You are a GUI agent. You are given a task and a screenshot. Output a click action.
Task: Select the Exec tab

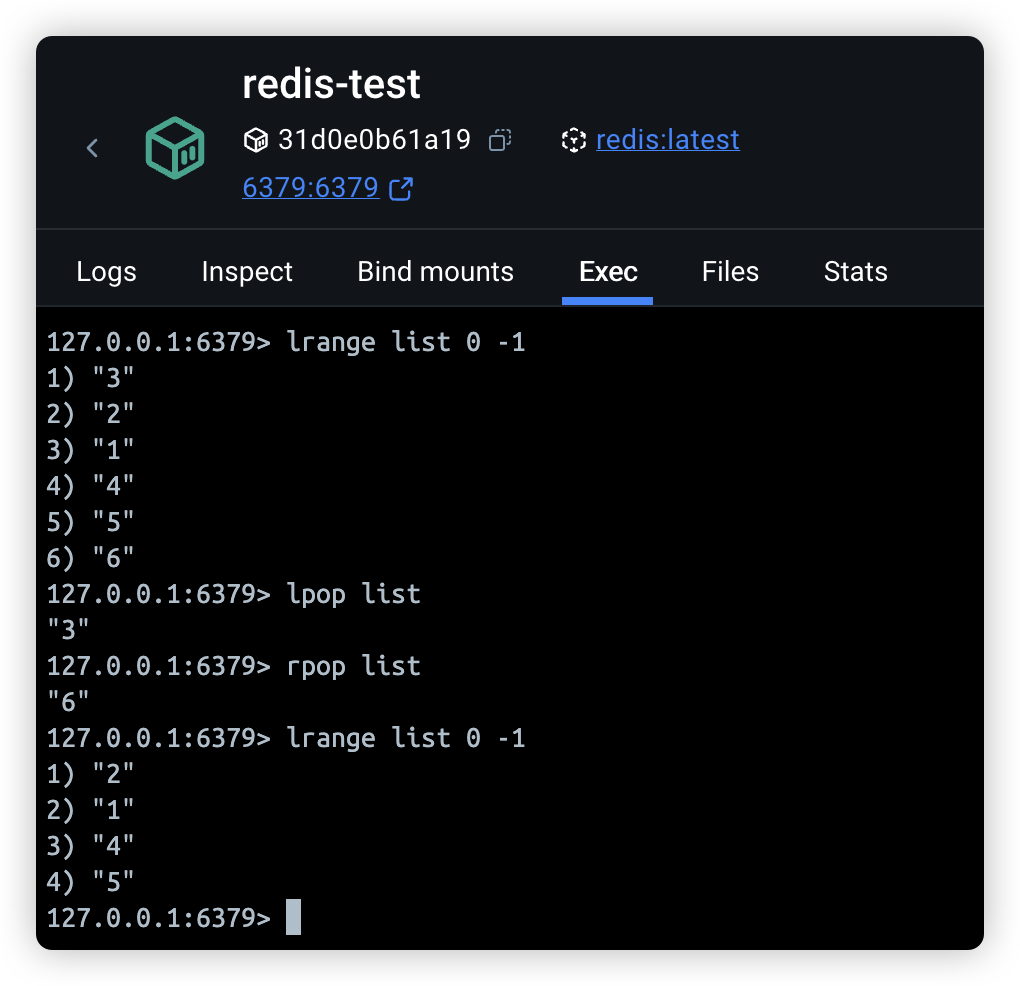(608, 271)
